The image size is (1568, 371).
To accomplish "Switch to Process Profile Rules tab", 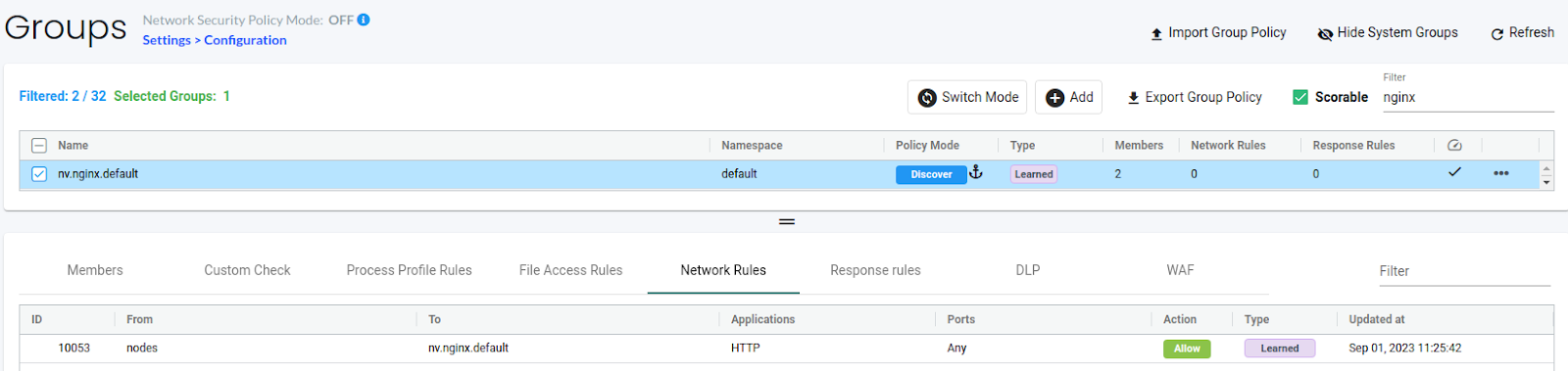I will pos(409,270).
